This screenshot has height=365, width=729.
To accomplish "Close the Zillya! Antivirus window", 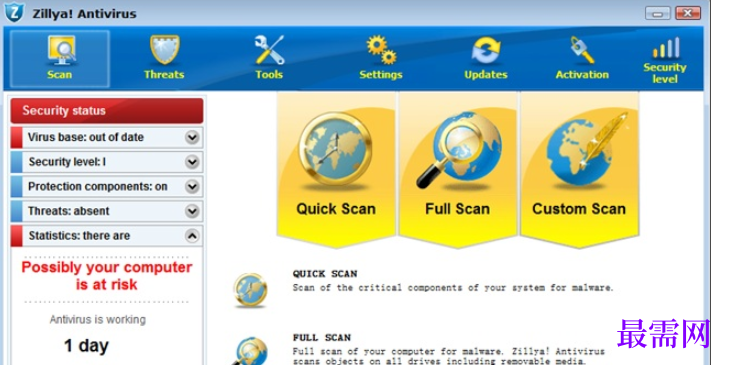I will click(x=688, y=13).
